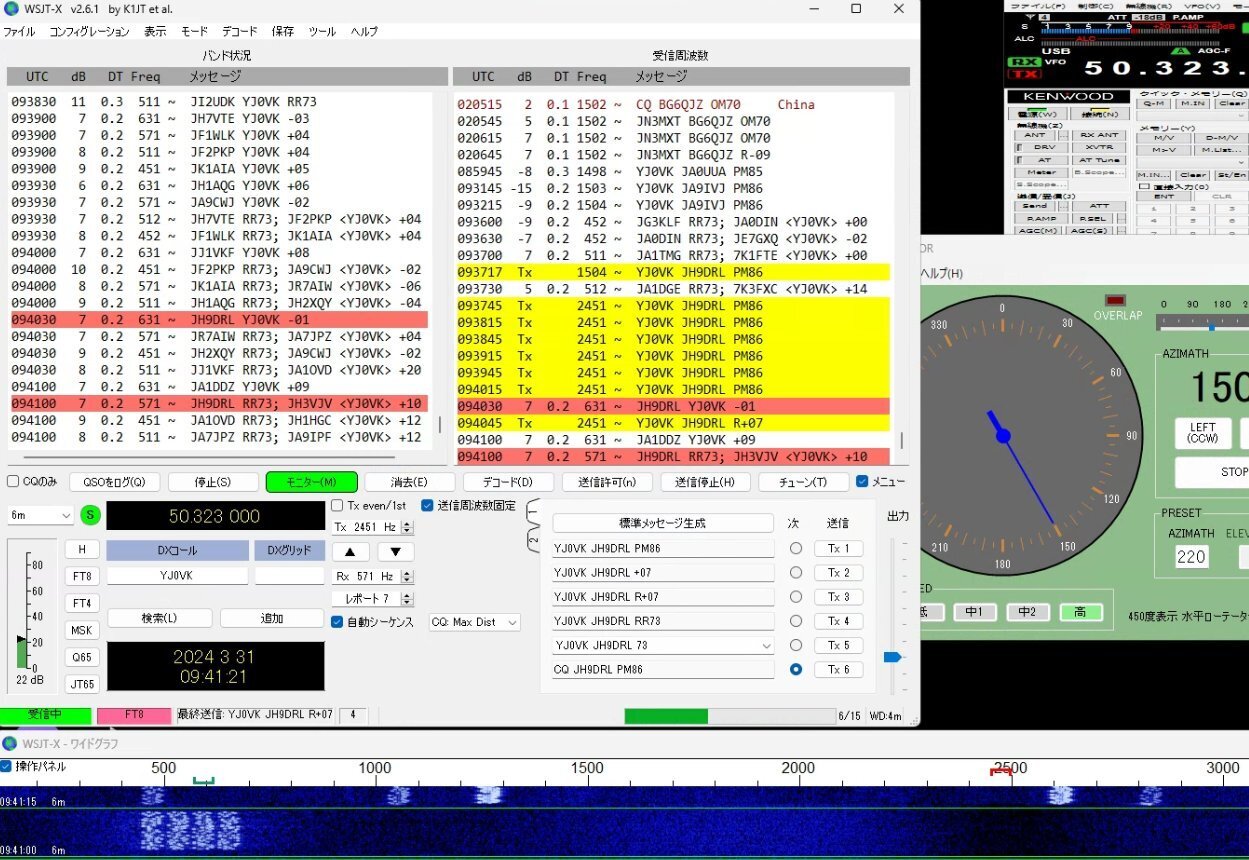Select the next-message radio for Tx 1
This screenshot has height=860, width=1249.
tap(796, 549)
